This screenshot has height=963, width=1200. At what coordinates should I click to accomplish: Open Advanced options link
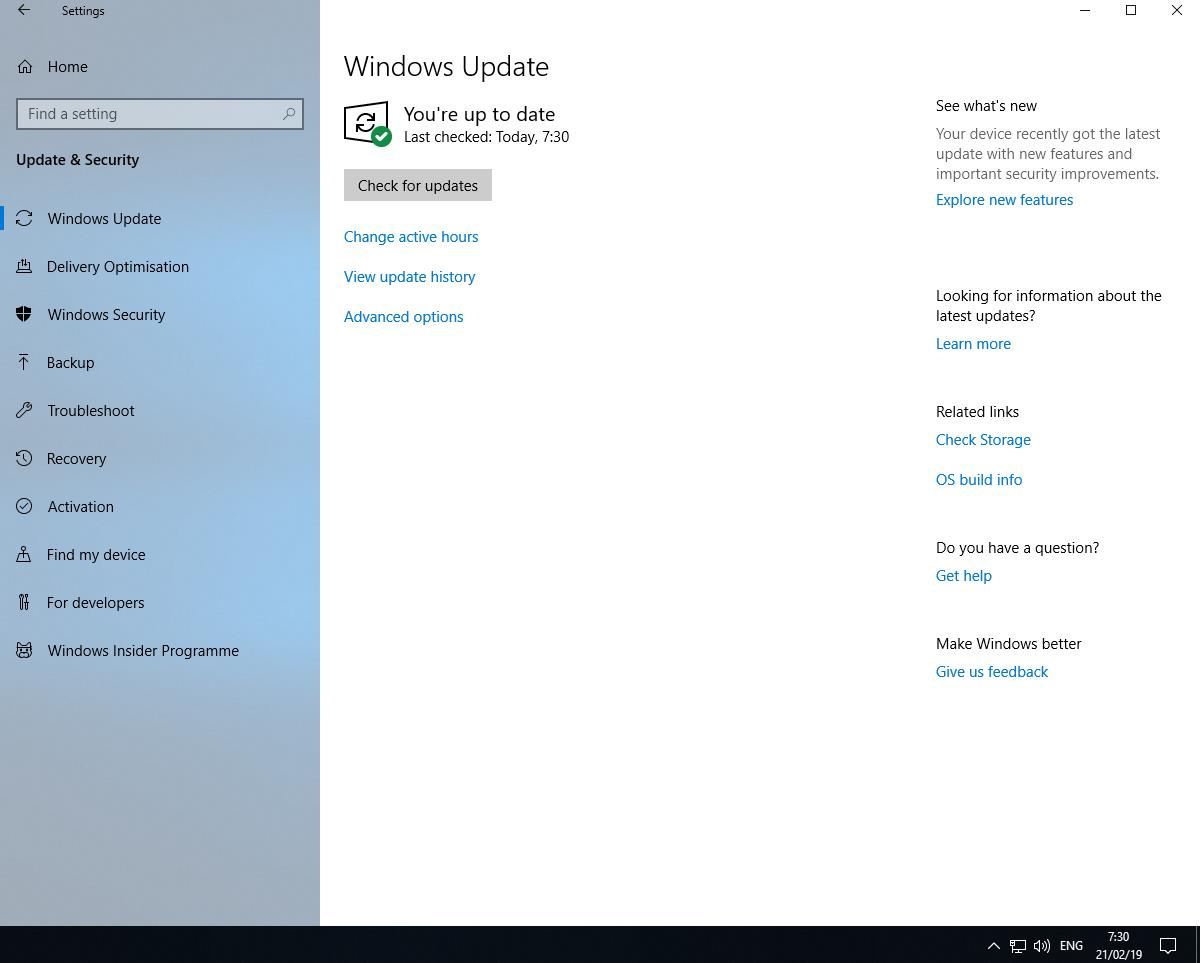[x=403, y=317]
